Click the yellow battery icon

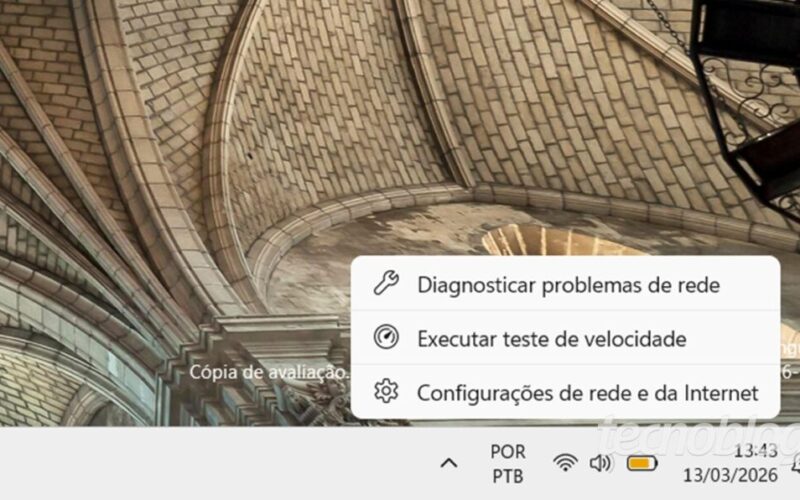[x=642, y=463]
